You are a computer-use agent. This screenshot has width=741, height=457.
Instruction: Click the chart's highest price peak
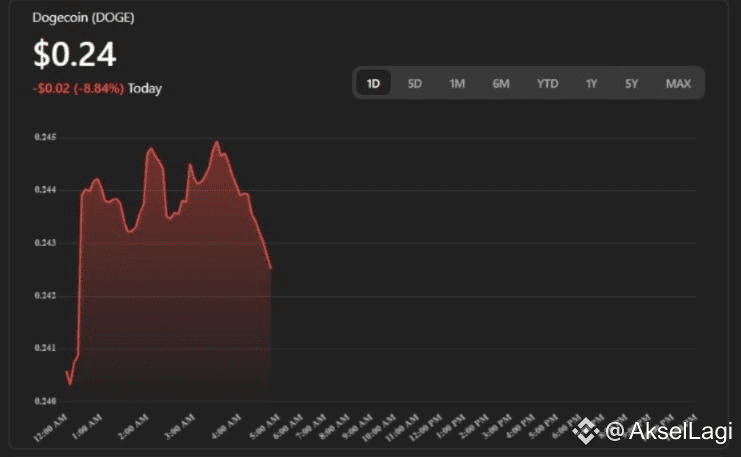pyautogui.click(x=217, y=141)
